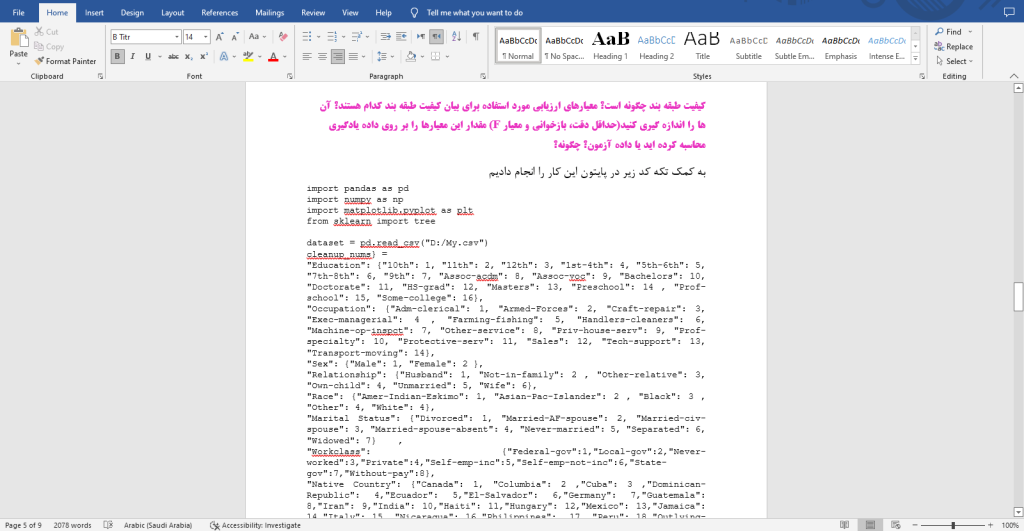Insert a numbered list
Image resolution: width=1024 pixels, height=531 pixels.
332,37
